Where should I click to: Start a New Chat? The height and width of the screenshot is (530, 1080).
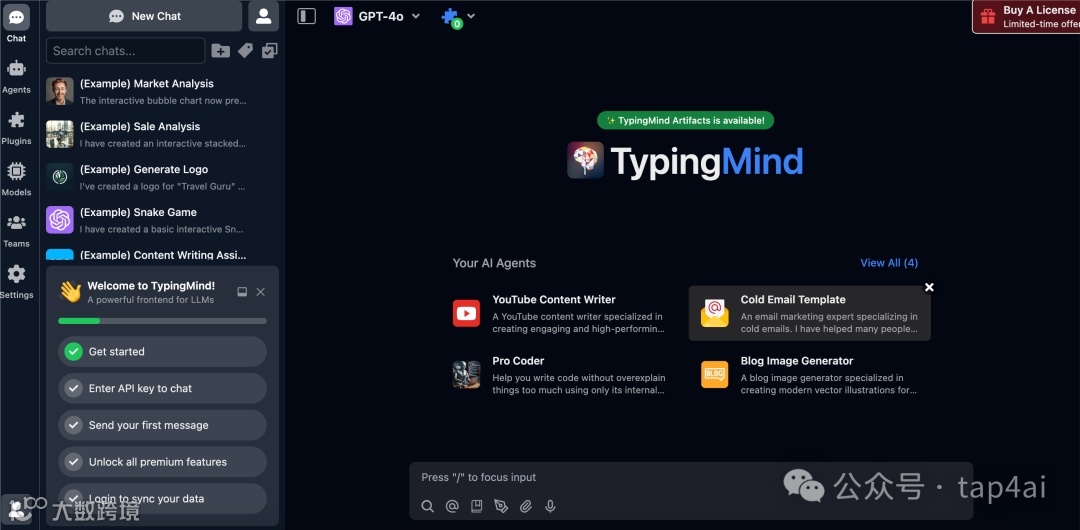pyautogui.click(x=144, y=16)
